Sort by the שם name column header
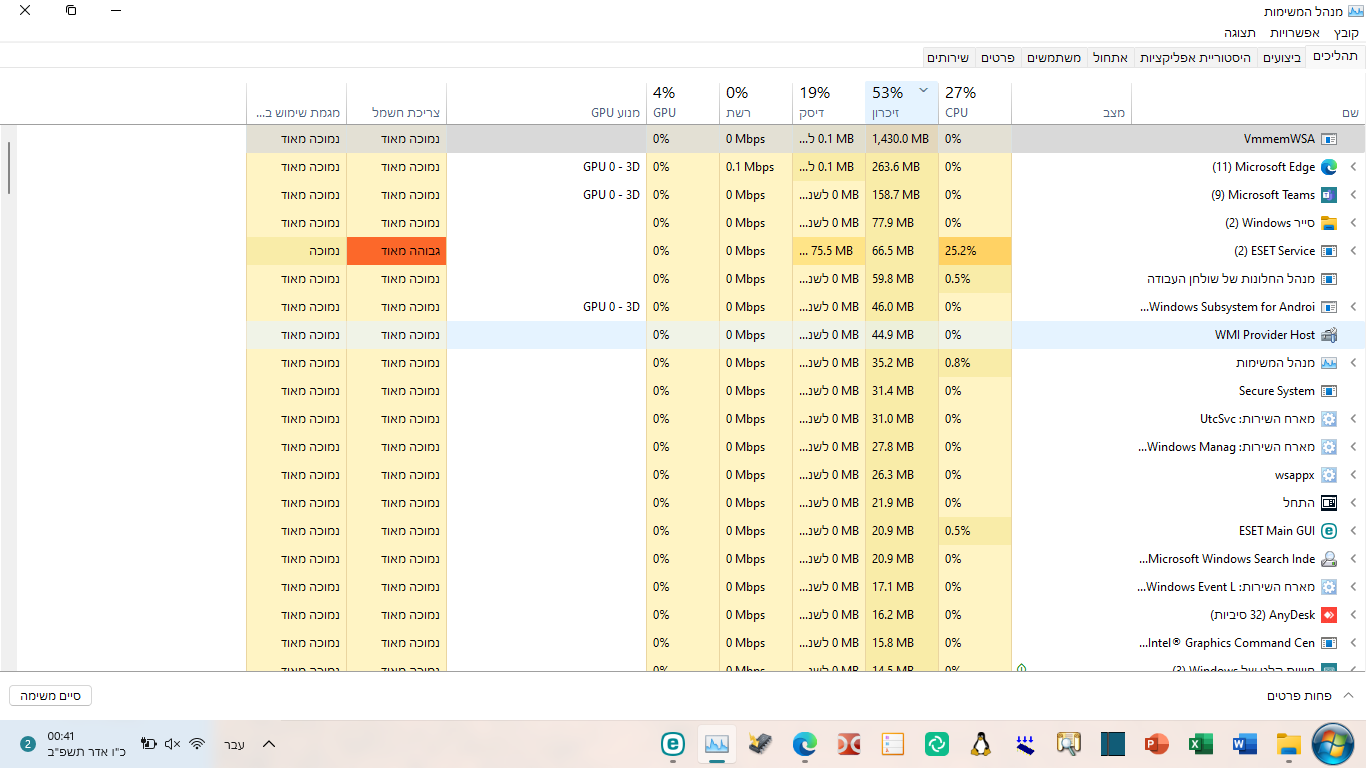This screenshot has width=1366, height=768. 1248,103
